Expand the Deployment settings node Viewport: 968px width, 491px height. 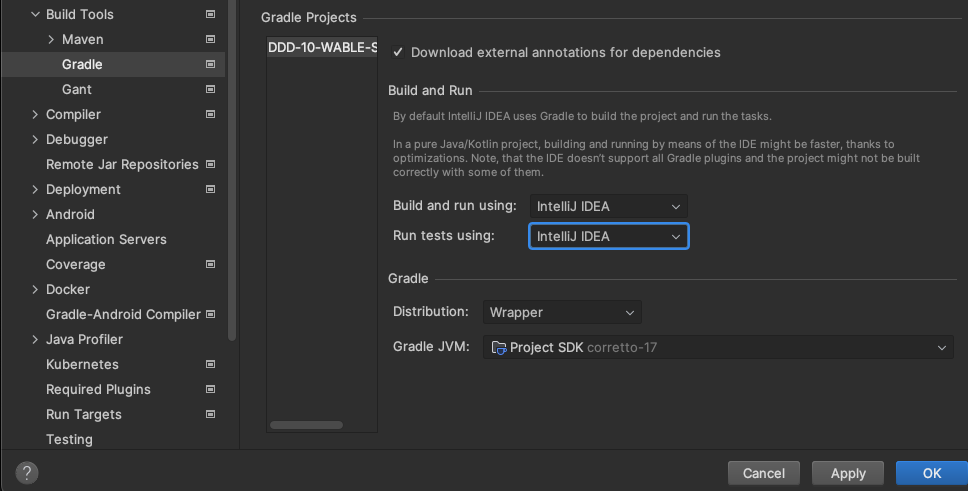[35, 189]
